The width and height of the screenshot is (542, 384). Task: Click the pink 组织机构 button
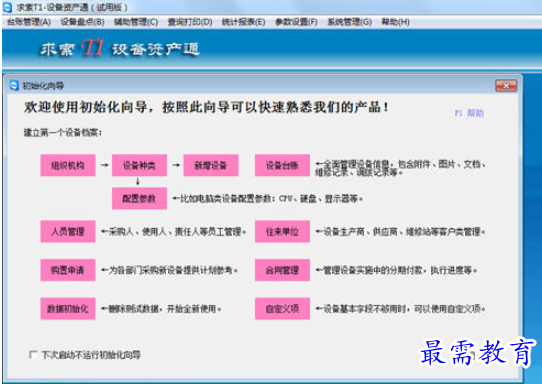(x=68, y=165)
